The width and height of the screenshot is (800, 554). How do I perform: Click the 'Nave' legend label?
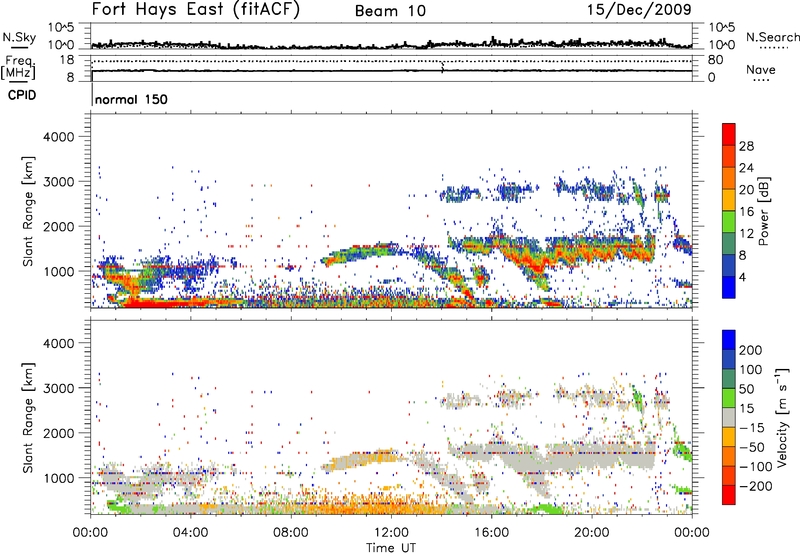(x=761, y=70)
